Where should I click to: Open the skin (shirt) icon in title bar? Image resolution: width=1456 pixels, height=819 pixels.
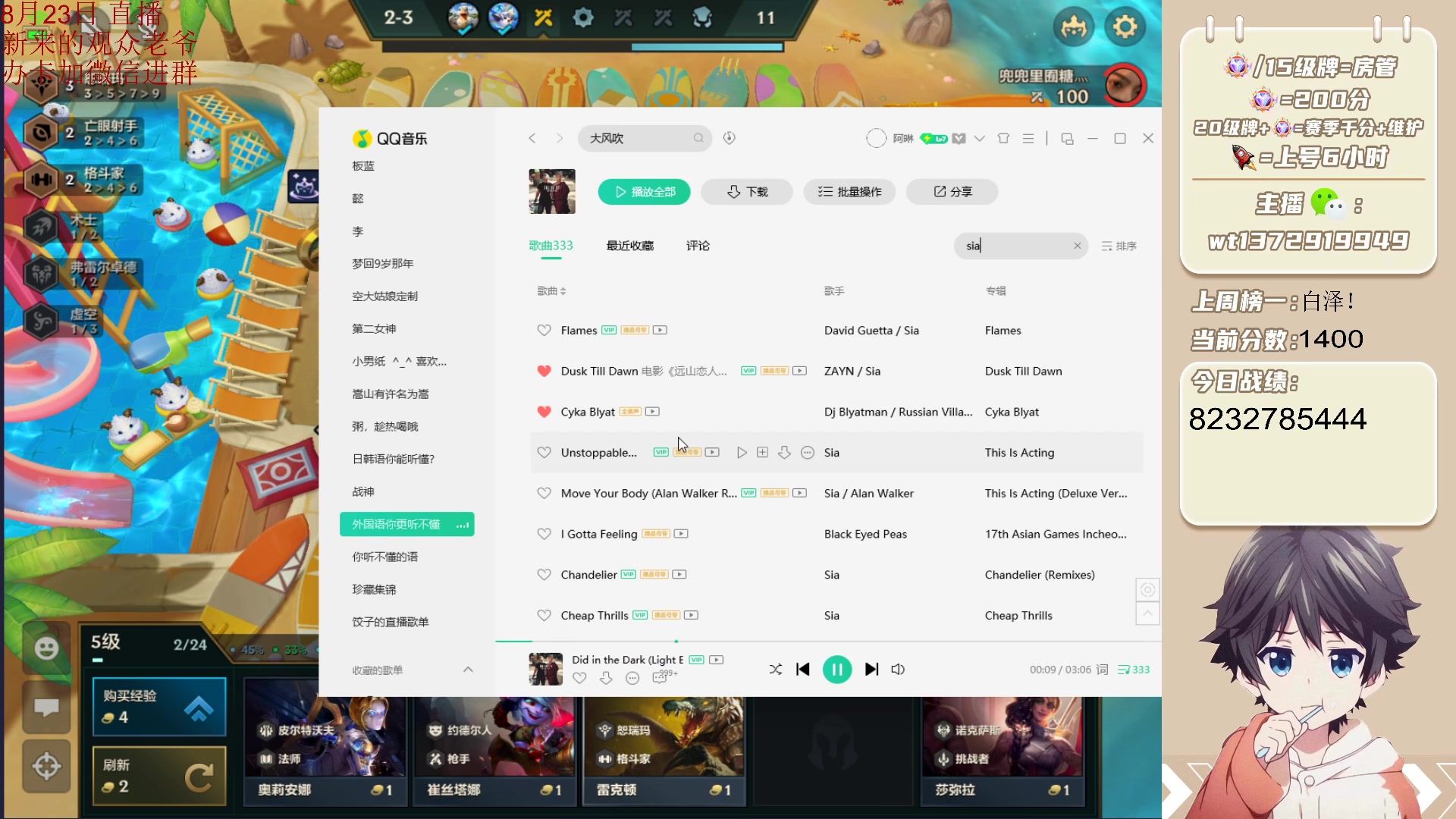coord(1003,139)
